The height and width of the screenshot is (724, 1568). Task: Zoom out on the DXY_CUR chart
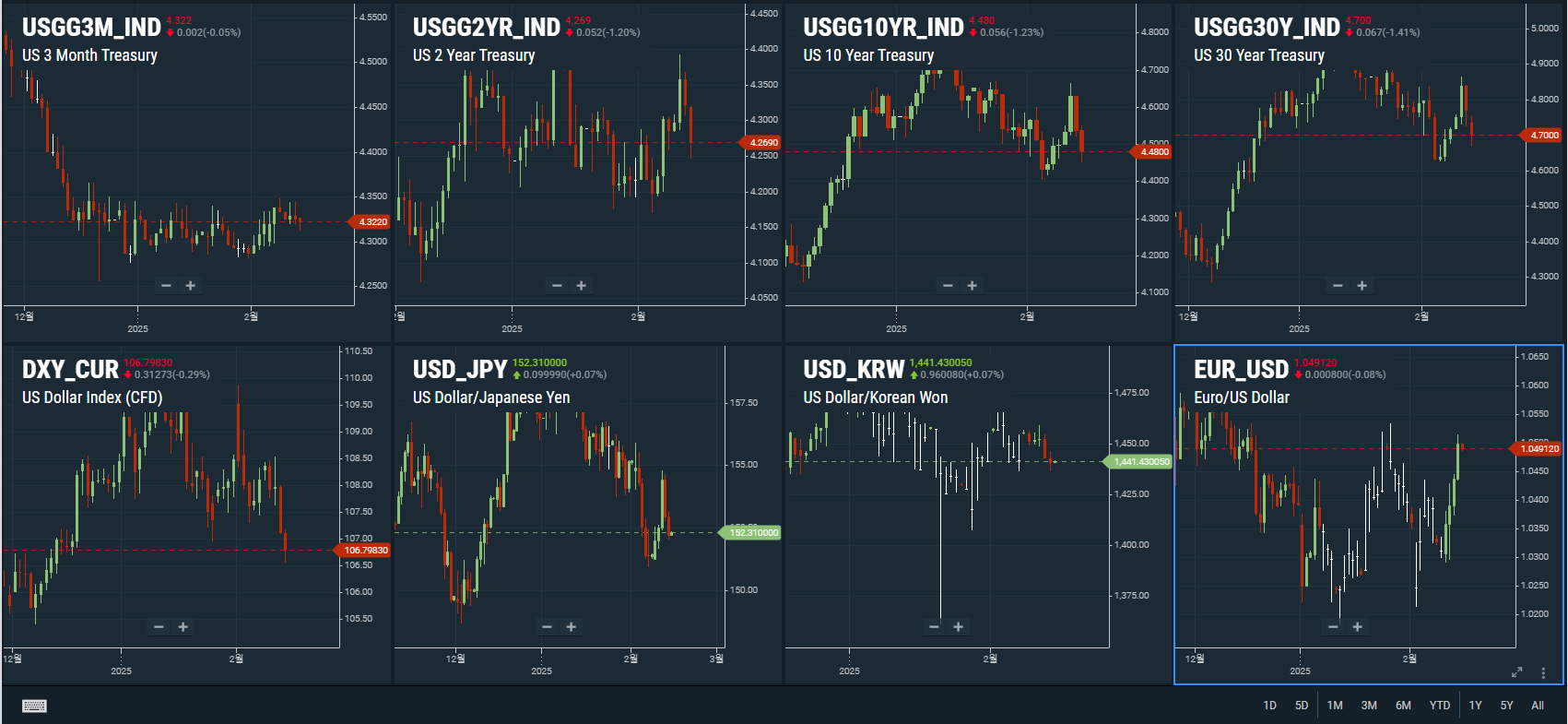(x=159, y=627)
